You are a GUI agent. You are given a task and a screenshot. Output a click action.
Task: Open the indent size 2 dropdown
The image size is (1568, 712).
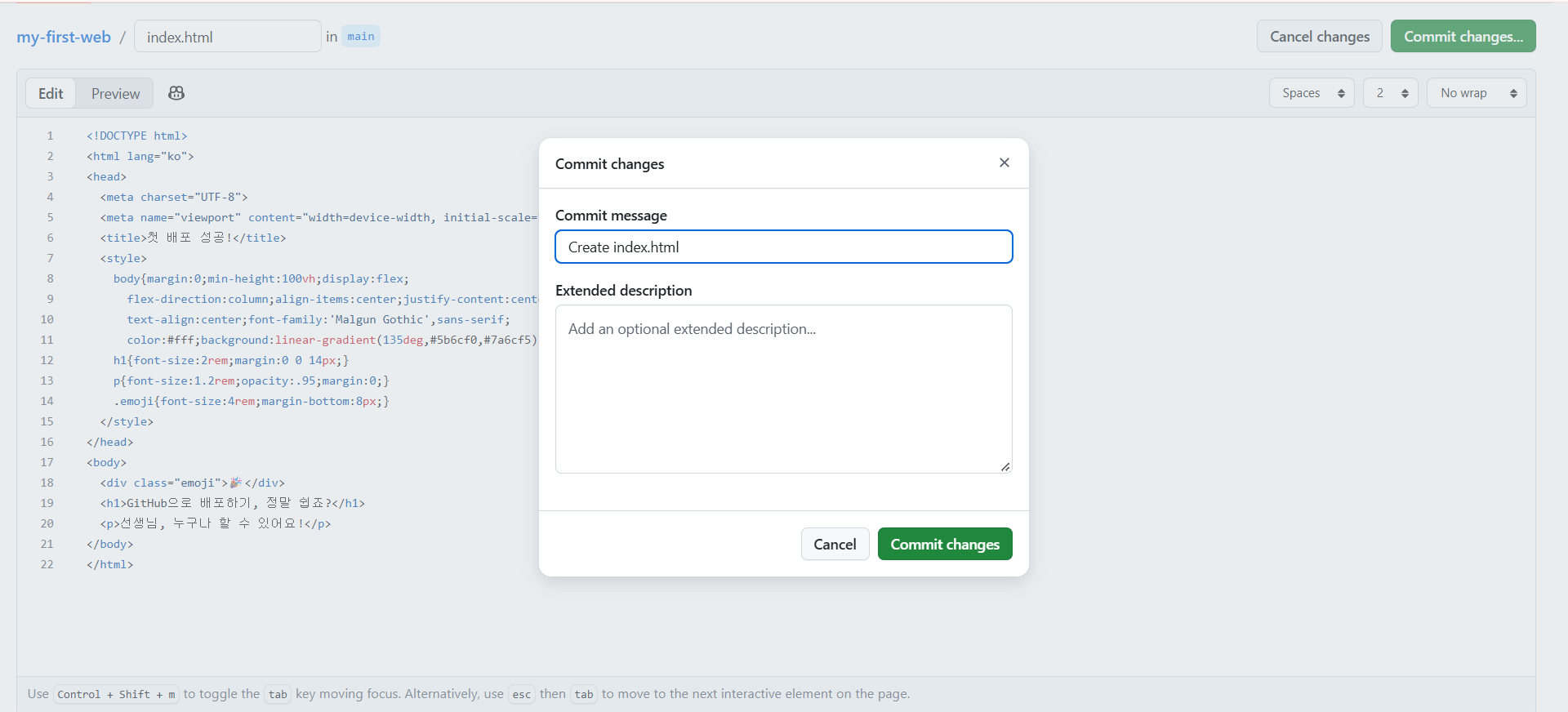[1391, 93]
